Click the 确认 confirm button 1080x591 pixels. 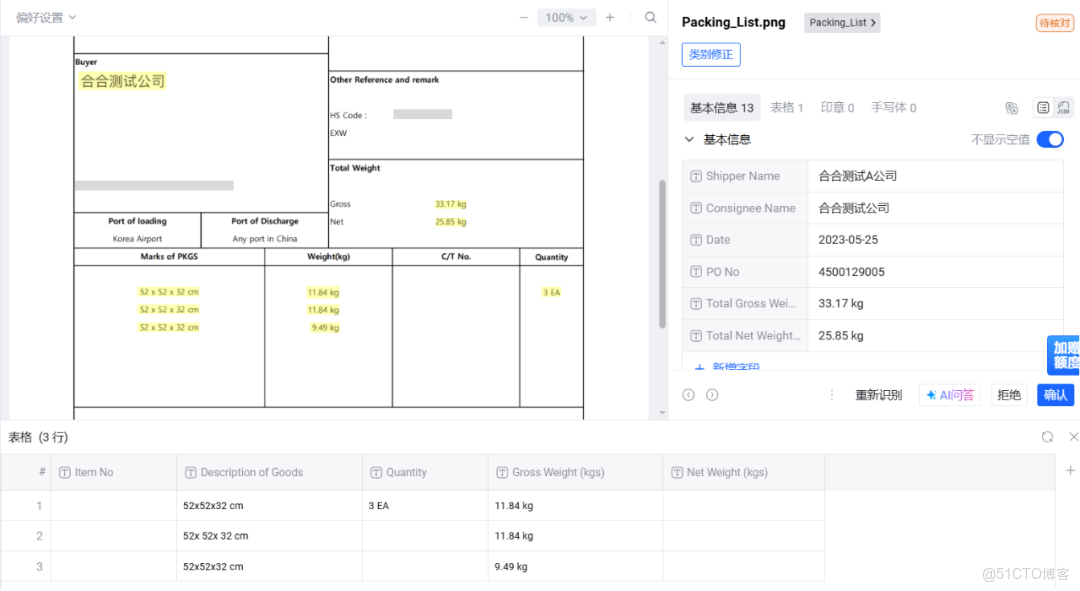coord(1055,394)
